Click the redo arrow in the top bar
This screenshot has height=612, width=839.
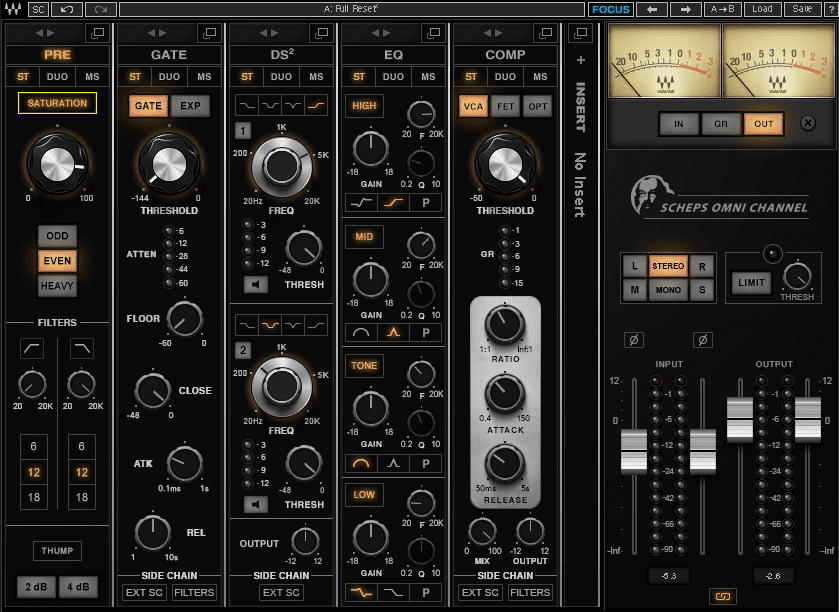click(x=100, y=9)
